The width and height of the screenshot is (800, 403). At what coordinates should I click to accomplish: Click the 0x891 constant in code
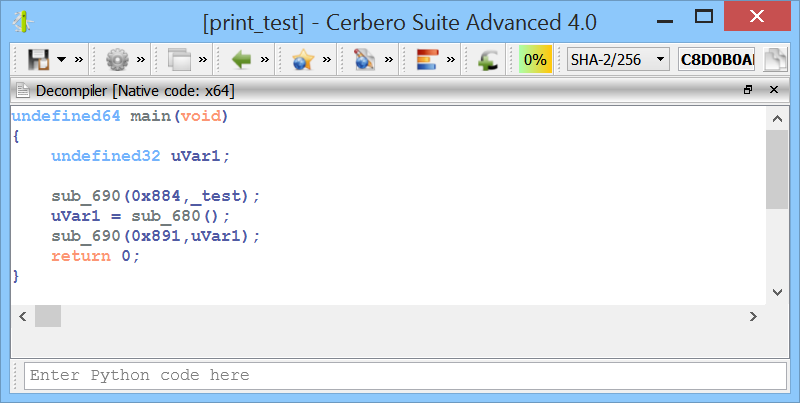[156, 236]
